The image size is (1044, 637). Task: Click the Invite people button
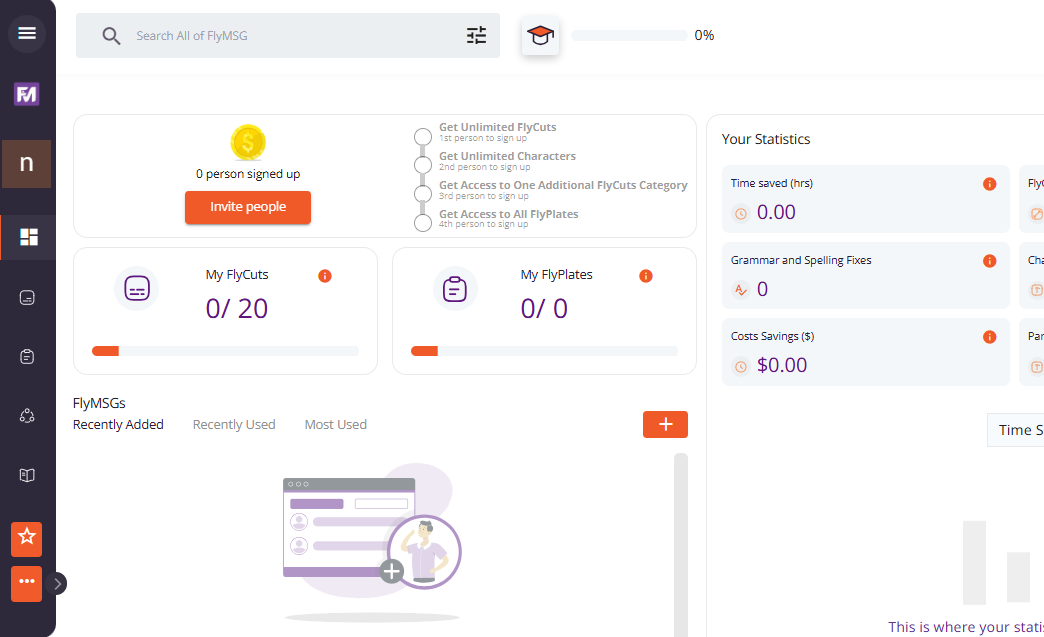(x=248, y=207)
